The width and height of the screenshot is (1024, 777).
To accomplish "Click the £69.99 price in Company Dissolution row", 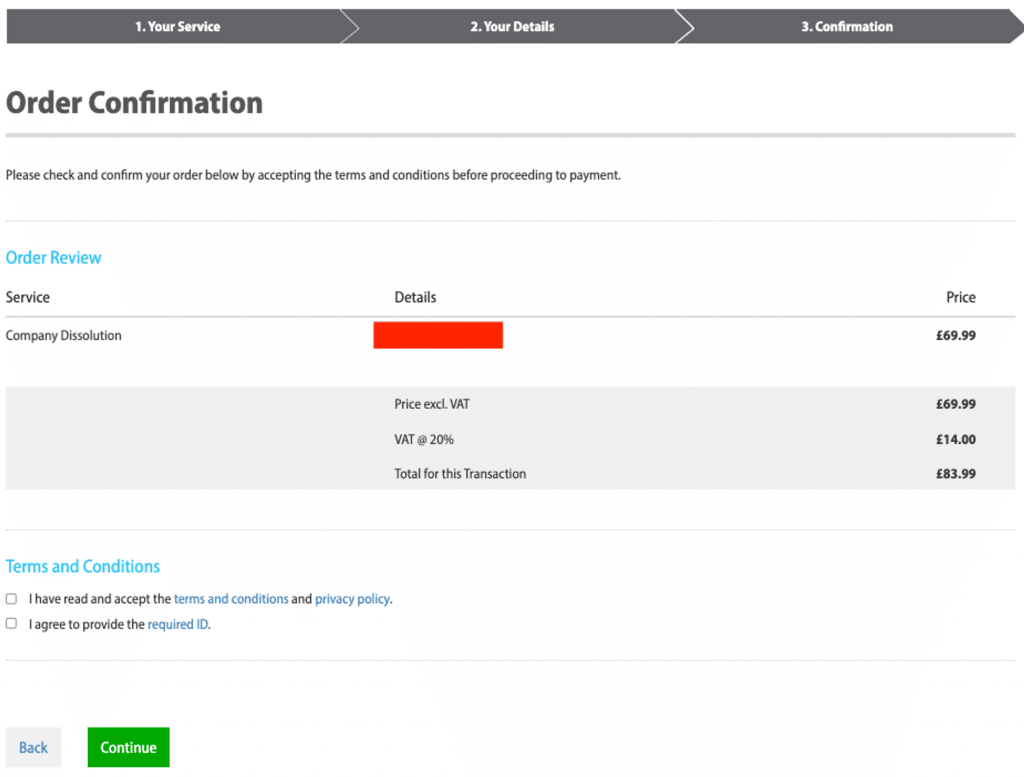I will click(955, 336).
